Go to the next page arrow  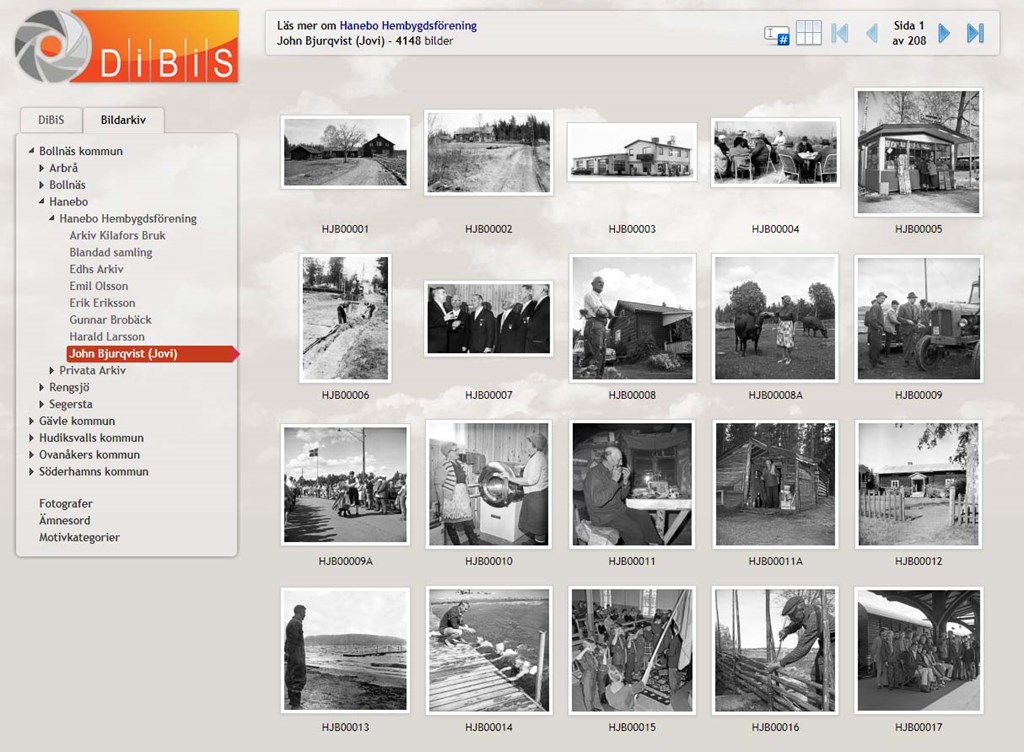click(x=944, y=33)
